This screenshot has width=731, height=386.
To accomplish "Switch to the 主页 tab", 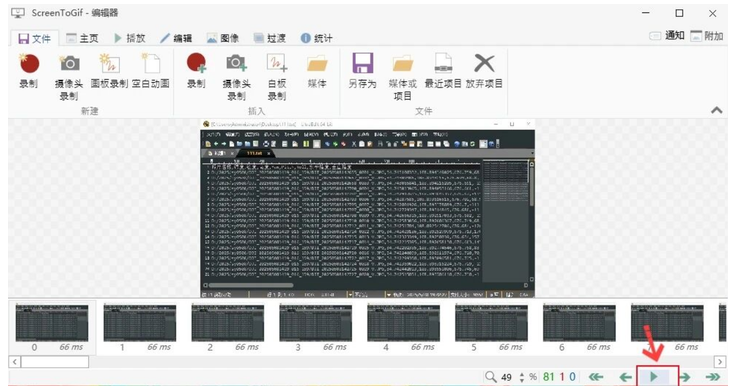I will coord(82,38).
